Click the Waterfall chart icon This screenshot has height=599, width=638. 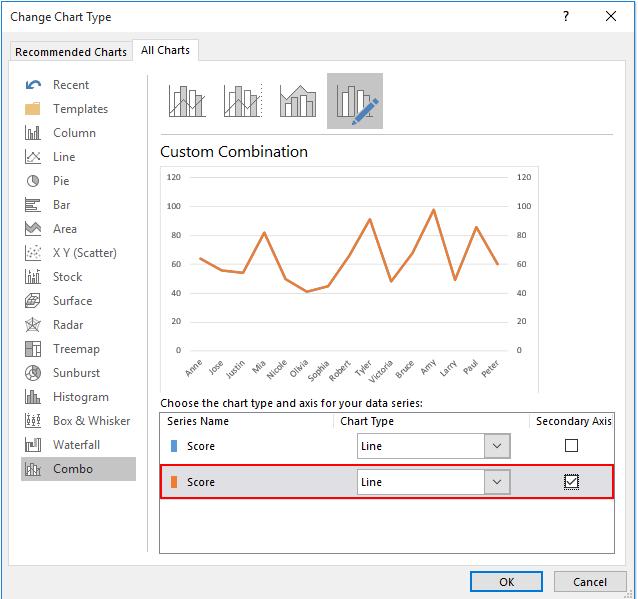(33, 445)
